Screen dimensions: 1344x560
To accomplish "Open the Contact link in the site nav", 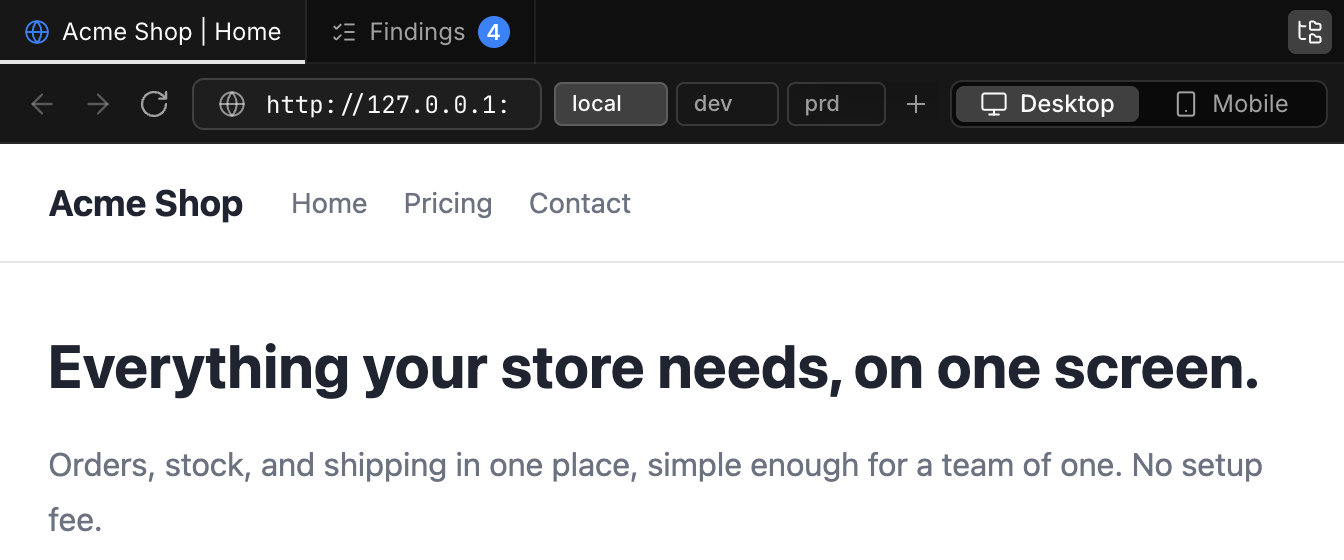I will click(x=580, y=204).
